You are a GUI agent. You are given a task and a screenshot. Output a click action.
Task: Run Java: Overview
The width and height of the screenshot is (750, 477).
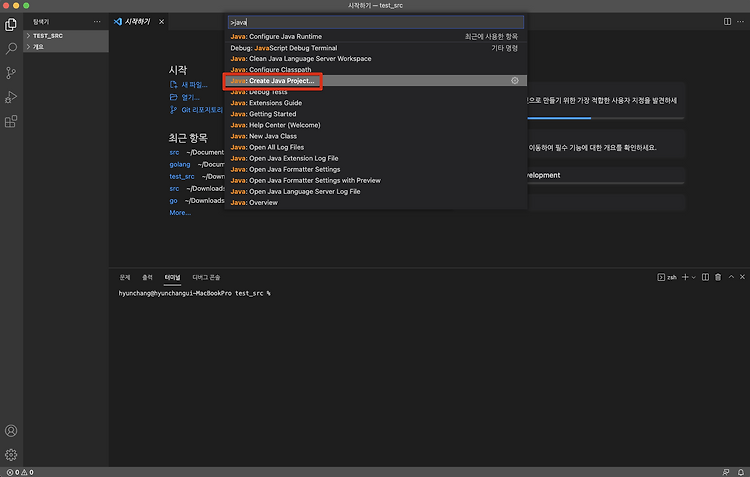376,202
